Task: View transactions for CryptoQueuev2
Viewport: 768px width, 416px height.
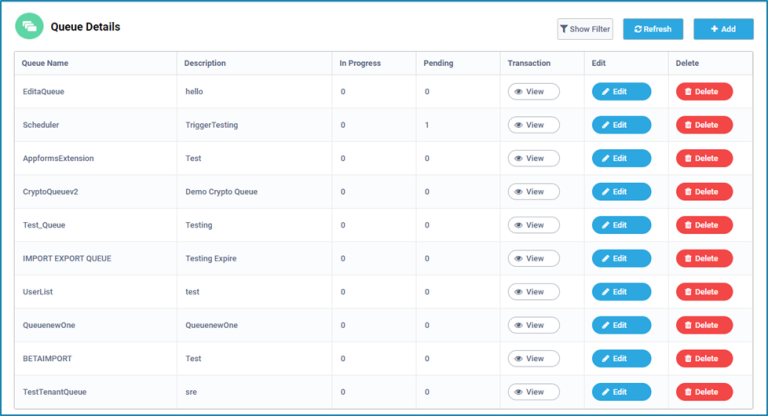Action: pyautogui.click(x=533, y=192)
